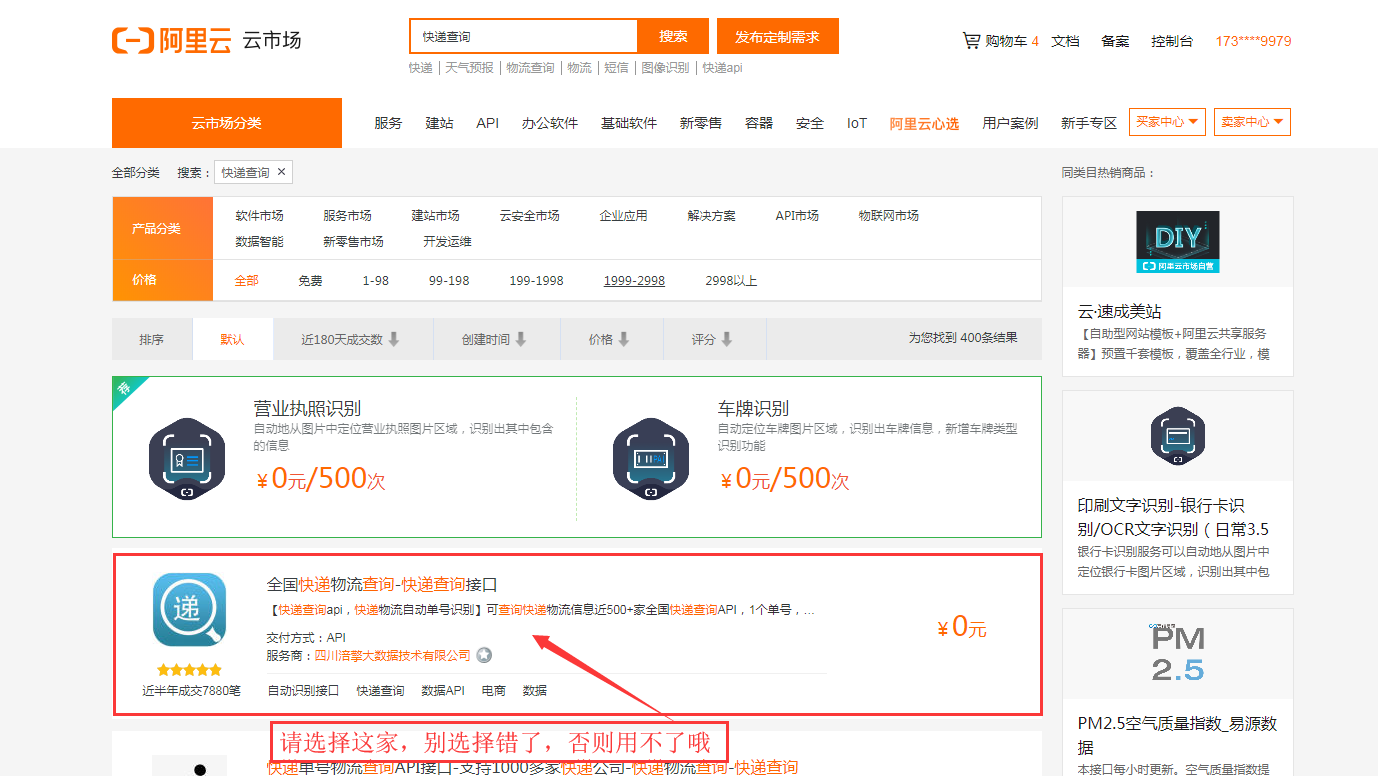Viewport: 1378px width, 776px height.
Task: Go to the 服务 navigation item
Action: pos(388,123)
